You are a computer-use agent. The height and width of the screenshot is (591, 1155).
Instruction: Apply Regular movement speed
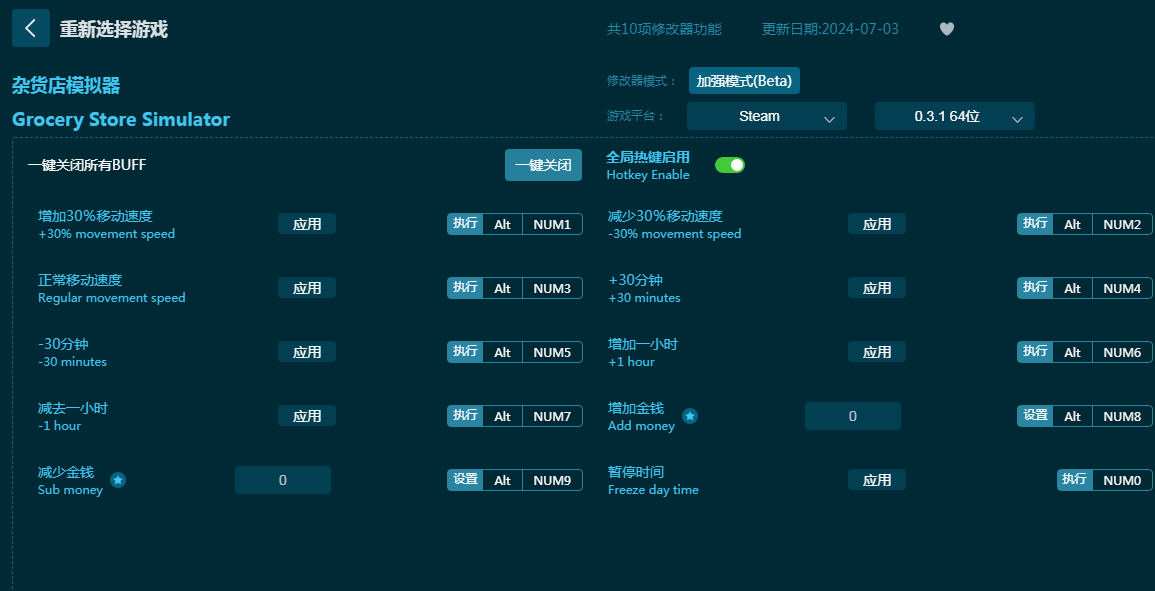pos(307,288)
